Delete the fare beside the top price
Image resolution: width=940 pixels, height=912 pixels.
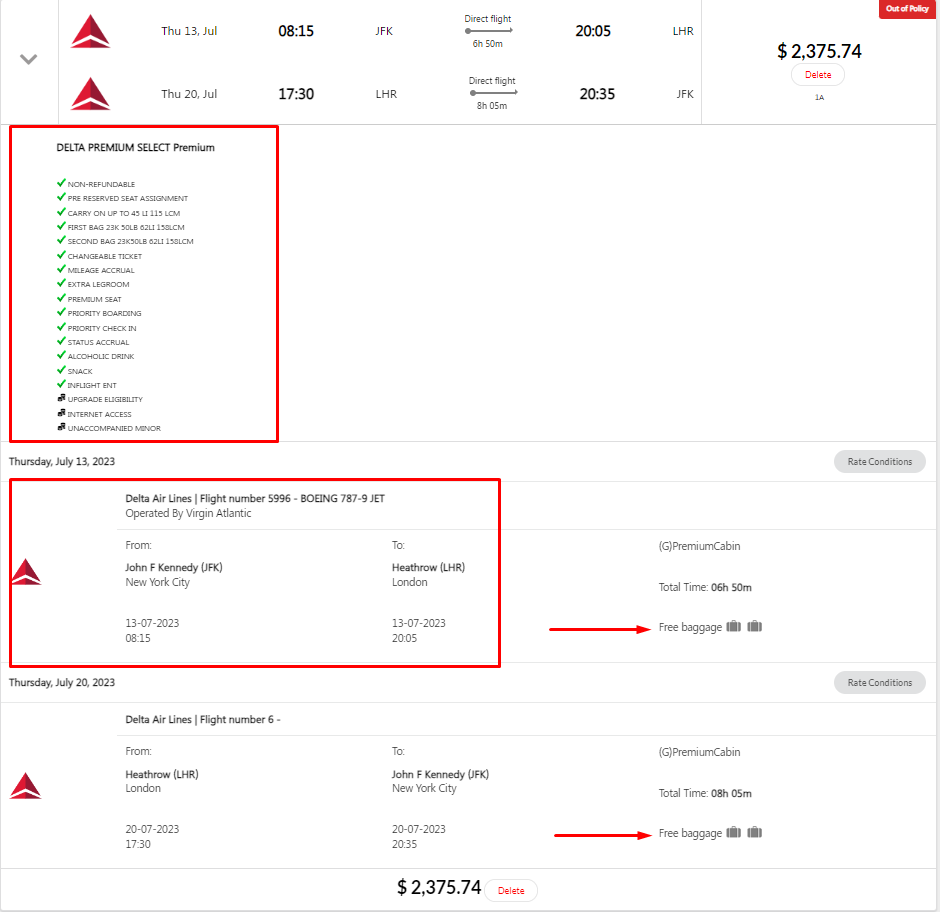tap(818, 75)
